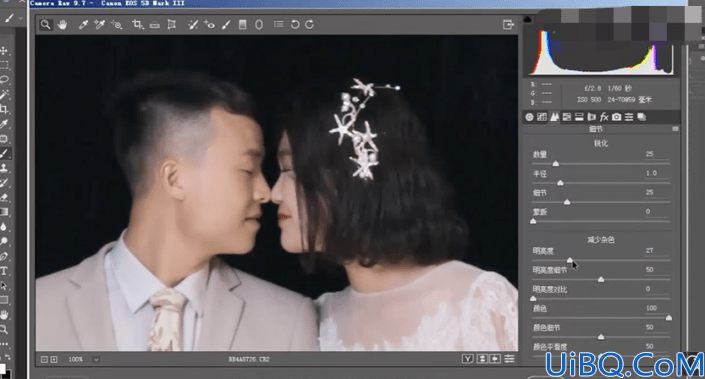Click the Luminance Detail value field showing 50
The image size is (705, 379).
pyautogui.click(x=656, y=270)
